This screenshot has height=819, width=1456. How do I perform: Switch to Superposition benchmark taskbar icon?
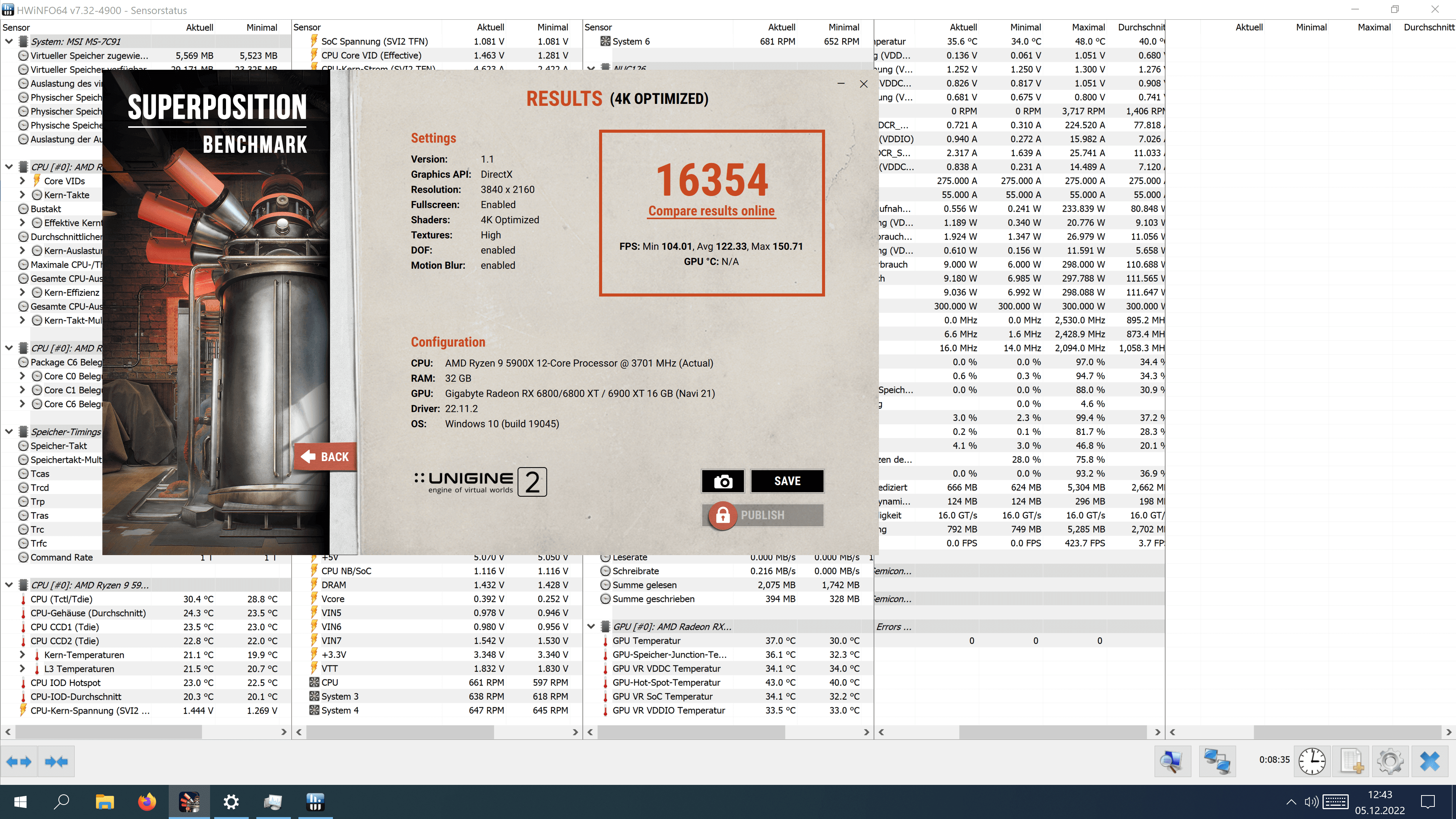[189, 802]
